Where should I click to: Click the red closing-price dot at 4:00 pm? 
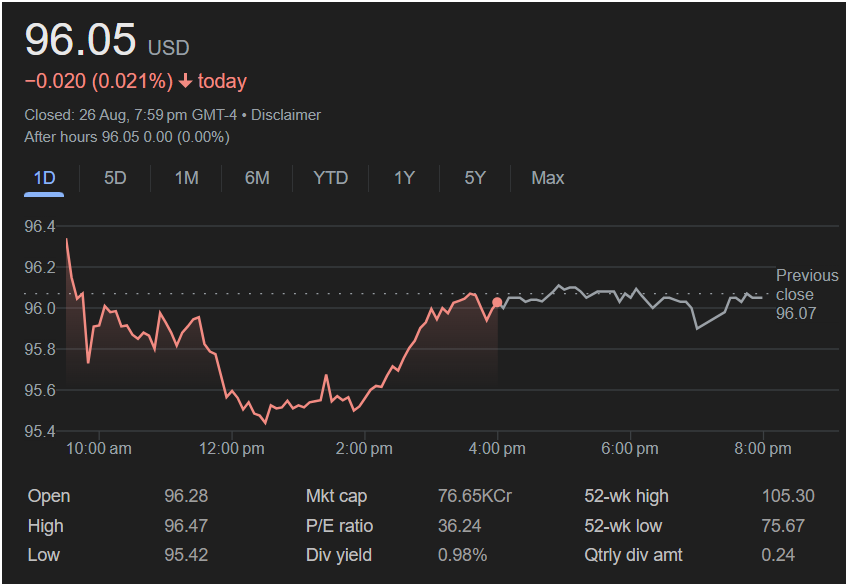(x=497, y=302)
